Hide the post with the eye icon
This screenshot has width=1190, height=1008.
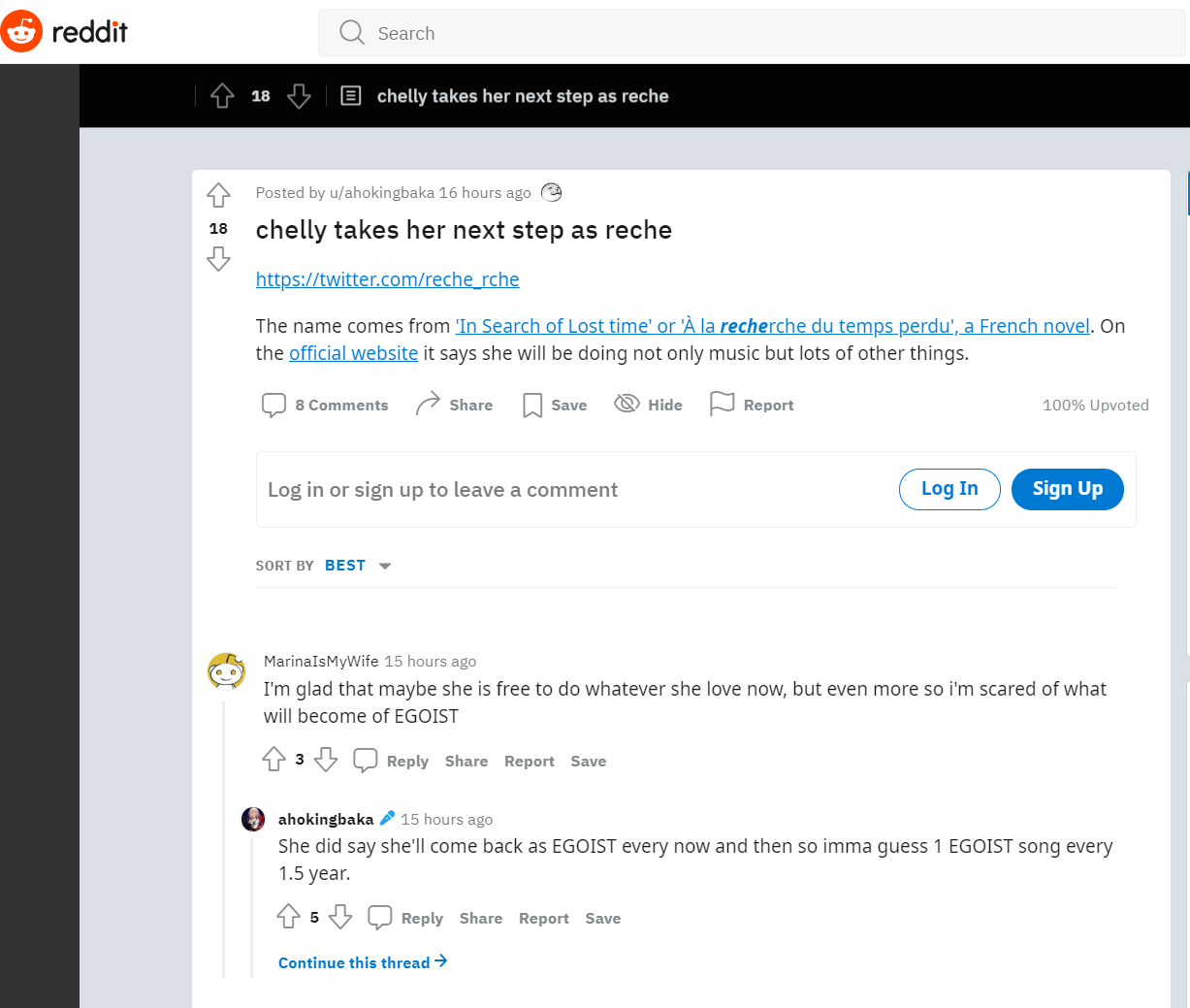click(x=627, y=404)
